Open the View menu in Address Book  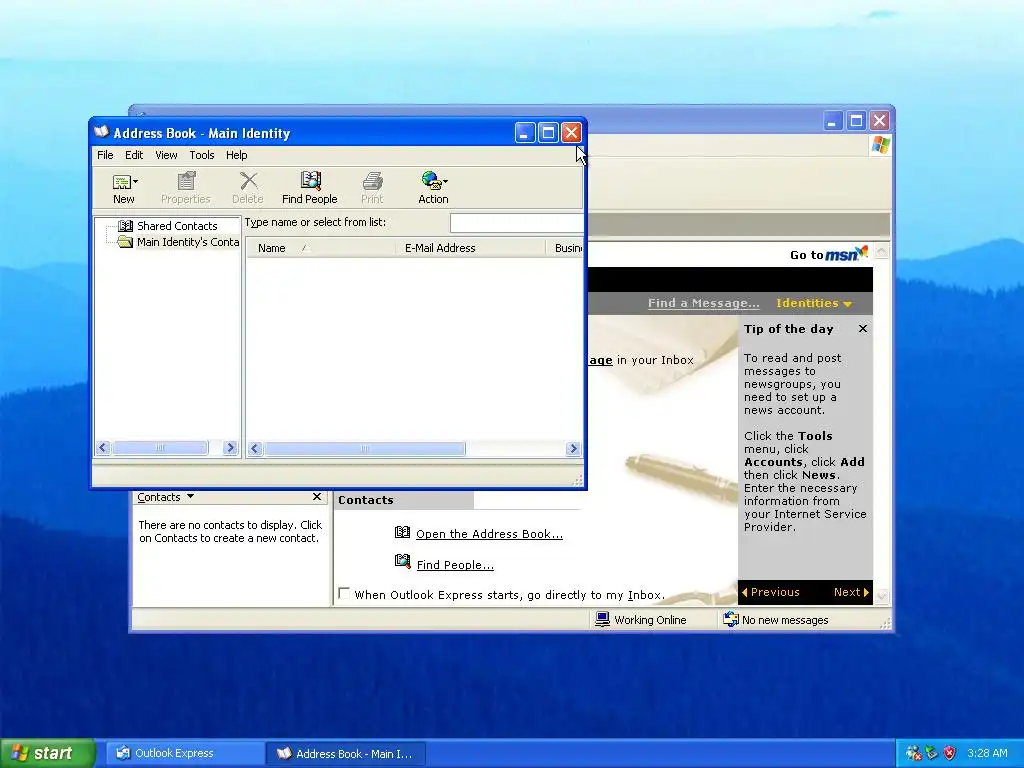click(x=166, y=155)
